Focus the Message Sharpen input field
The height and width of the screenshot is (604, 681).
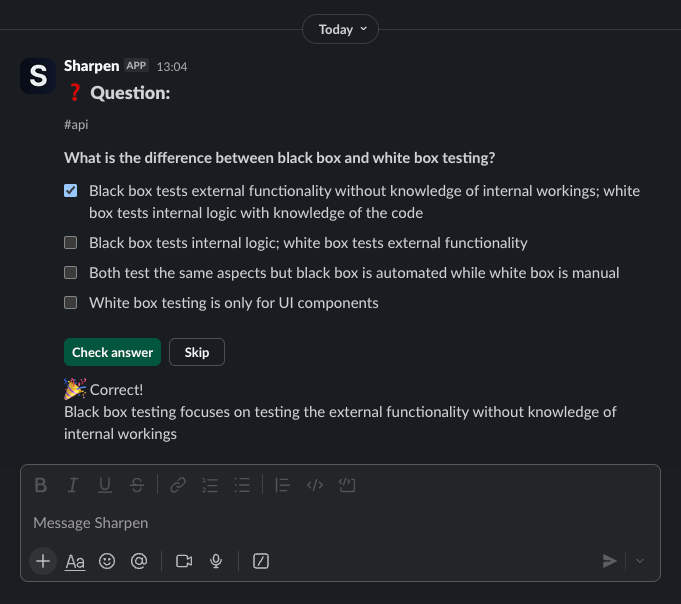point(340,523)
